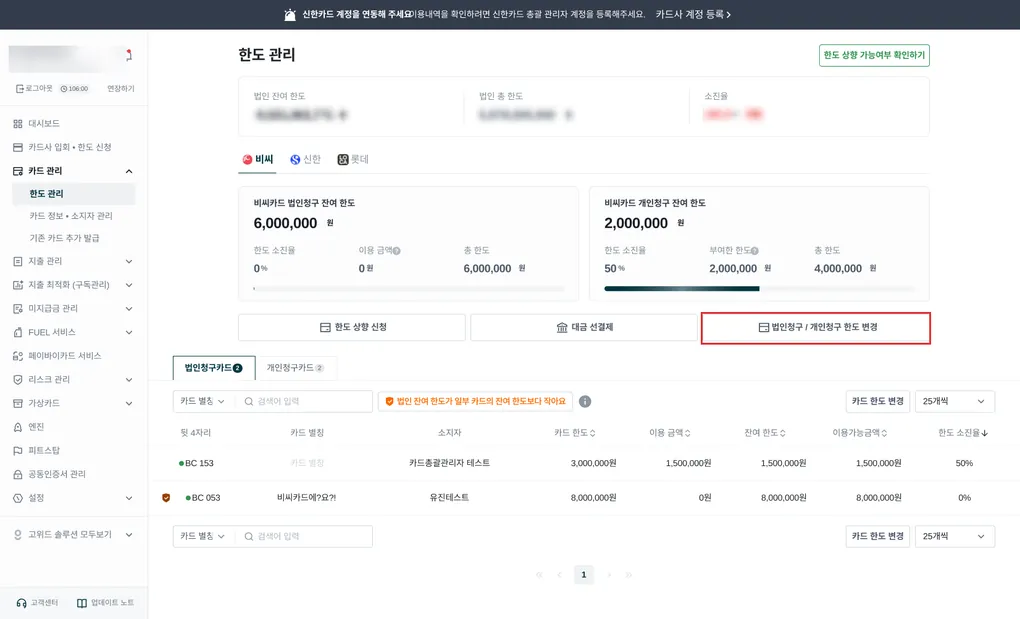Expand the 지출 관리 chevron

tap(129, 261)
